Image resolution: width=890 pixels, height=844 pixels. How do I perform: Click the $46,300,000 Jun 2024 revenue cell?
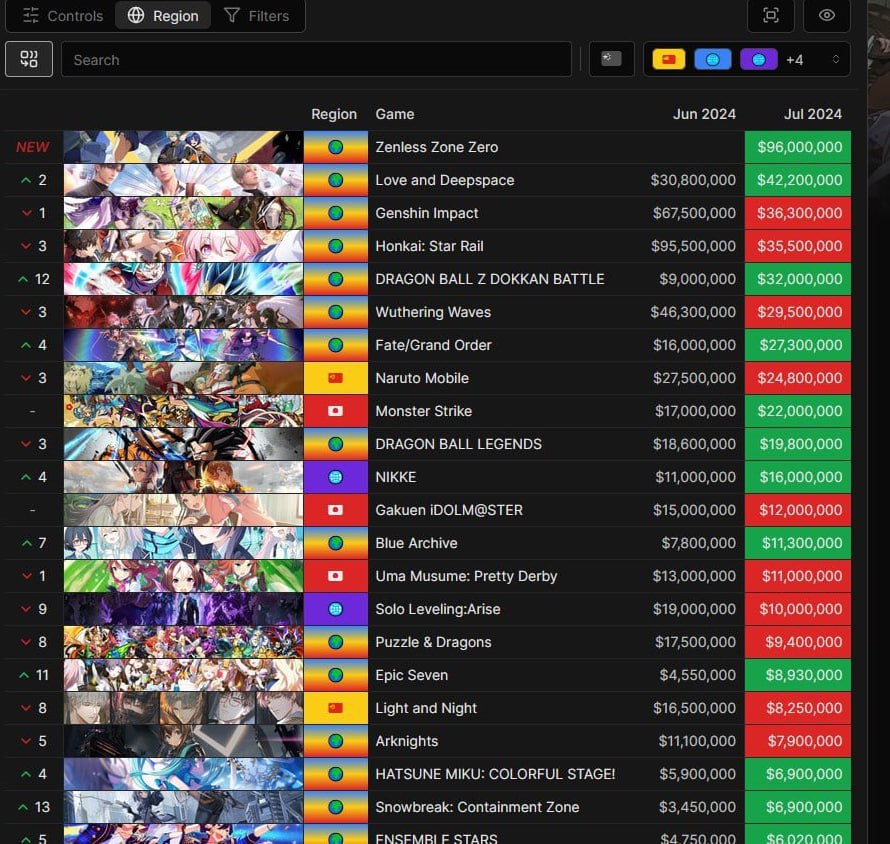tap(692, 312)
